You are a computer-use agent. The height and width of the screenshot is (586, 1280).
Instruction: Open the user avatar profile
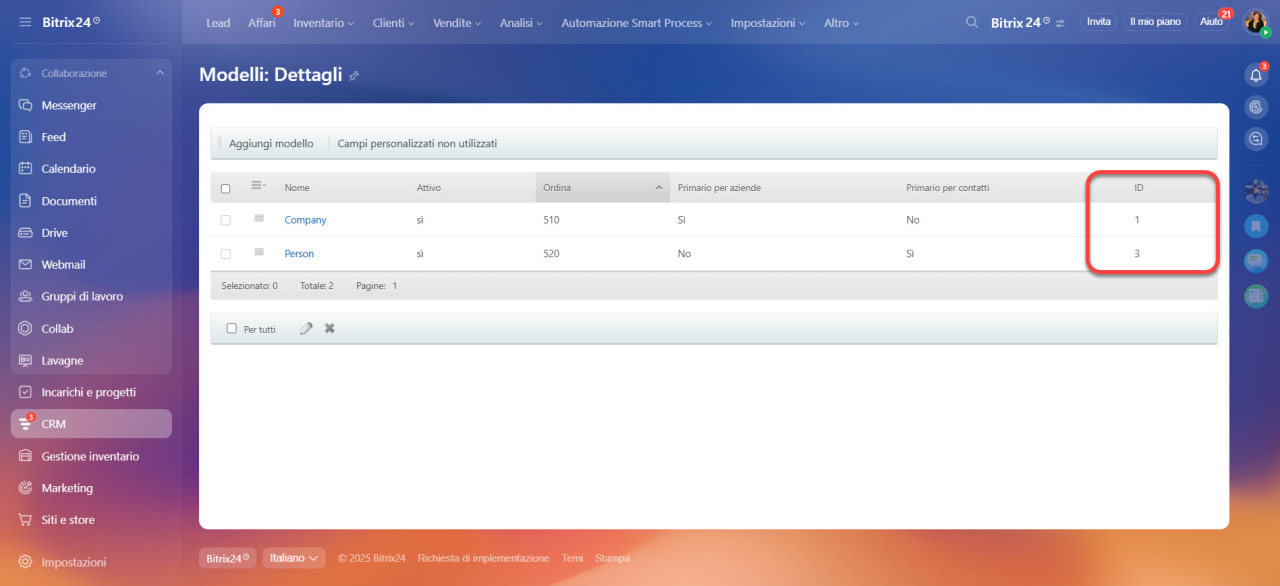coord(1255,22)
